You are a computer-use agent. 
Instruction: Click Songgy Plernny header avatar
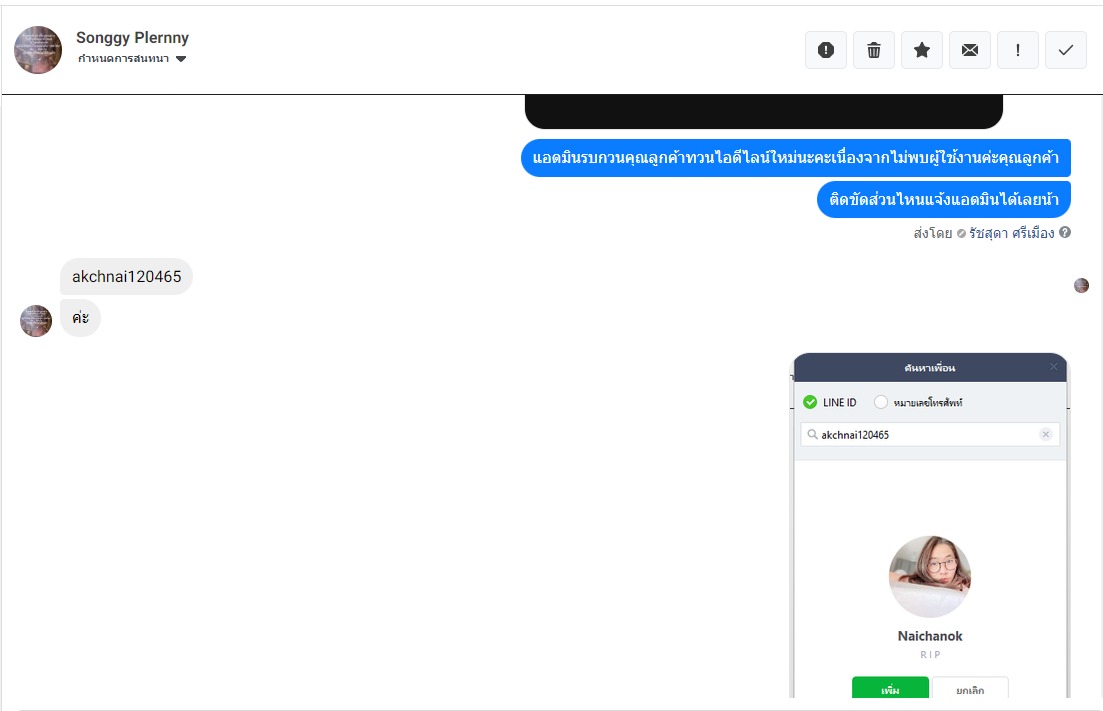(38, 50)
